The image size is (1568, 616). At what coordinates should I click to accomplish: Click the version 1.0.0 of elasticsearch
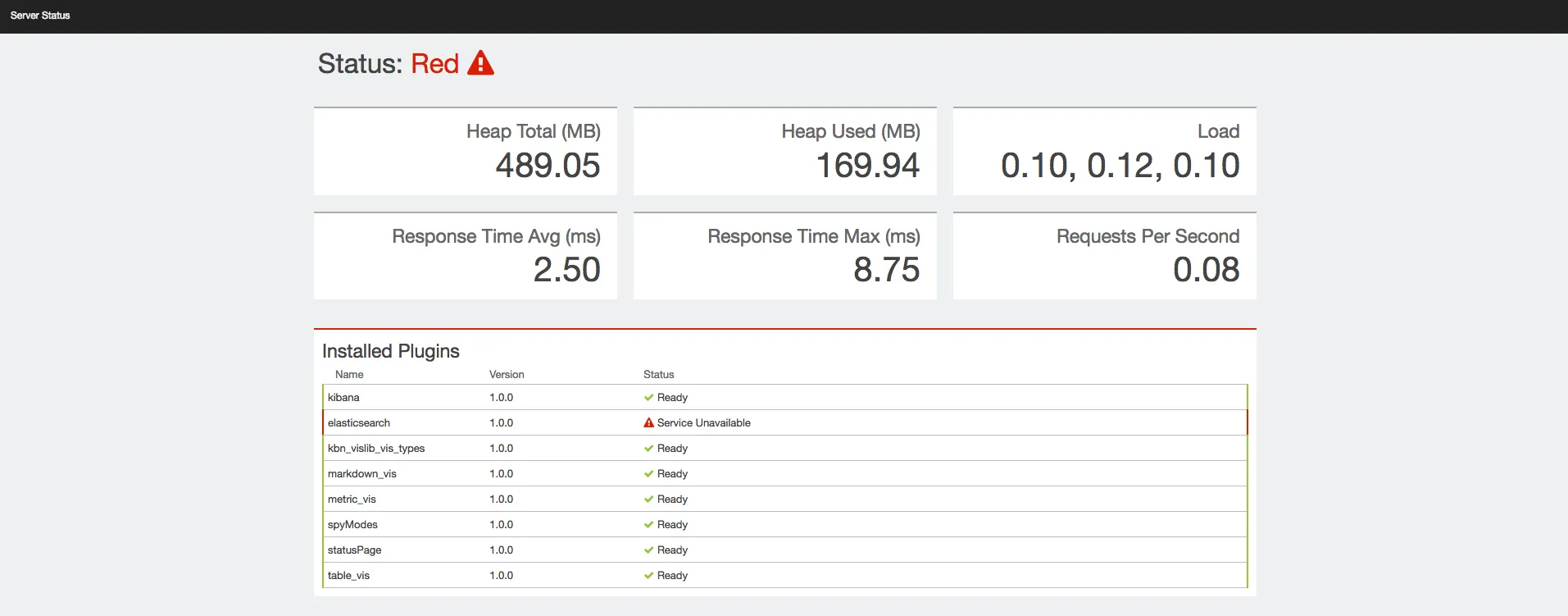coord(502,423)
